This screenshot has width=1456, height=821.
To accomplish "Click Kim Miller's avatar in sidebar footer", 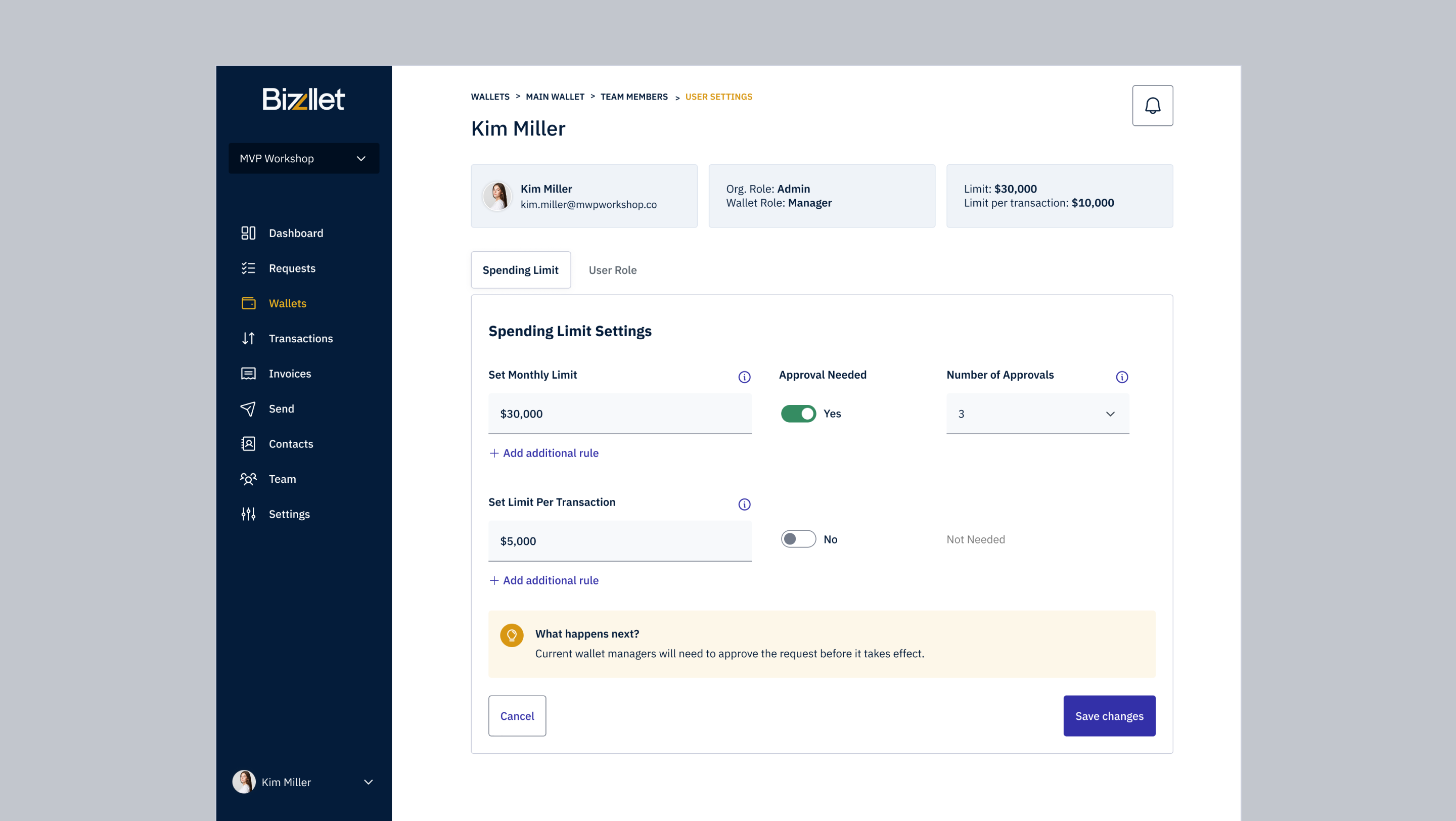I will pos(244,782).
